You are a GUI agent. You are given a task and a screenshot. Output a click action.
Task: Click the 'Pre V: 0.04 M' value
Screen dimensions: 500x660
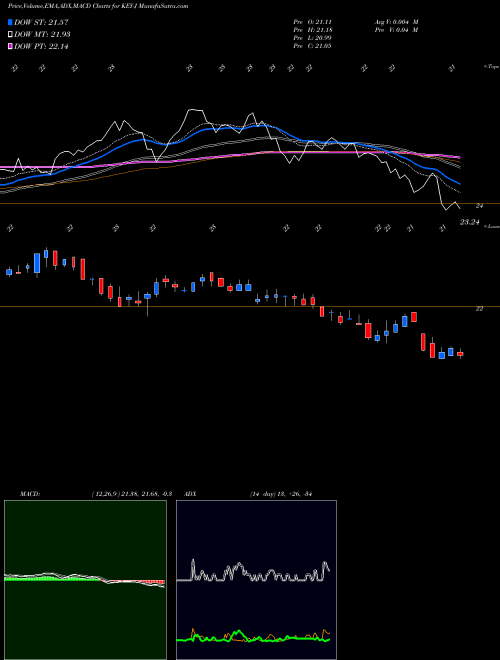(396, 30)
